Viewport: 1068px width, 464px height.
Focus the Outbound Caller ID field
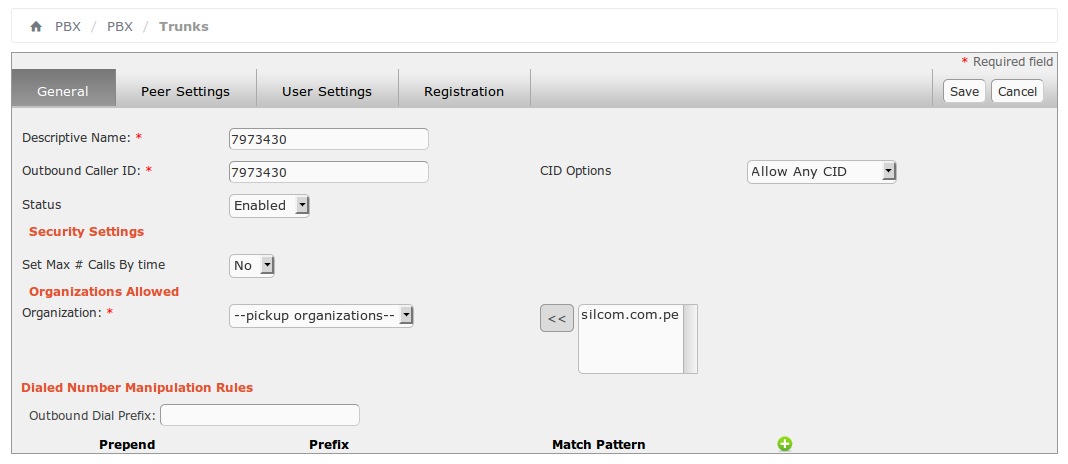click(328, 172)
